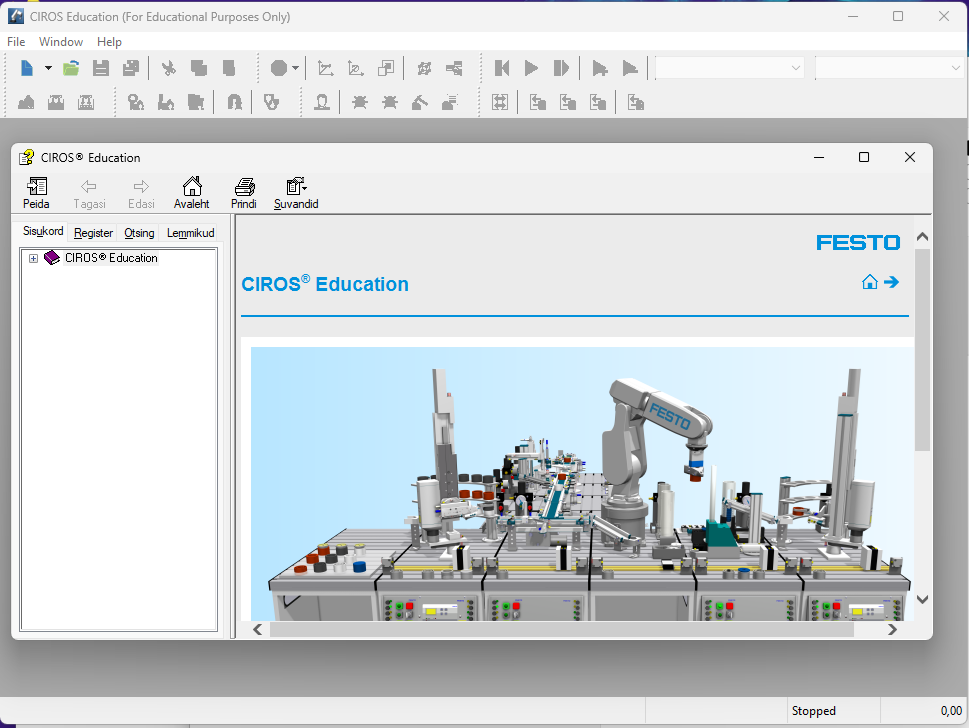
Task: Click the hierarchy tree structure icon
Action: click(x=454, y=68)
